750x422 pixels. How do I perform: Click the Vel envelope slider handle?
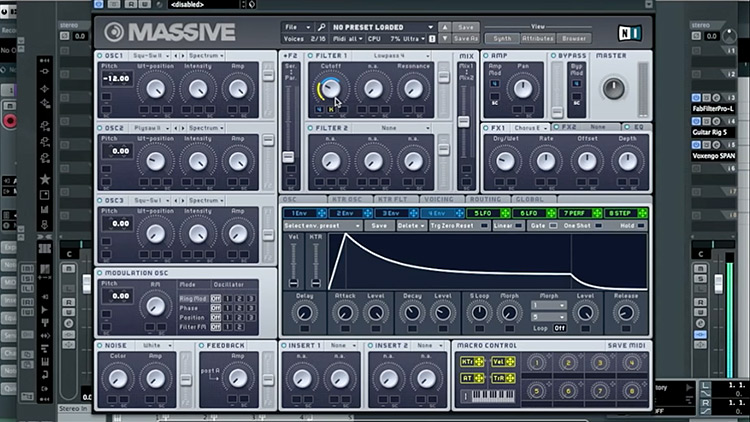pos(293,283)
